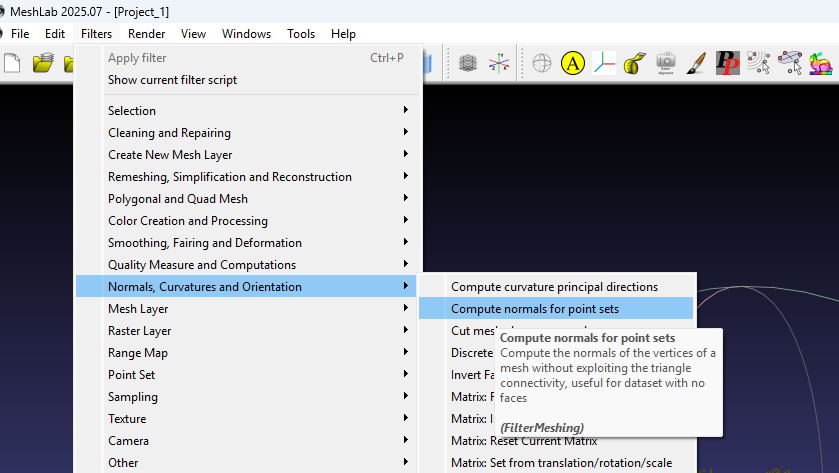
Task: Toggle the trackball globe icon
Action: pyautogui.click(x=541, y=63)
